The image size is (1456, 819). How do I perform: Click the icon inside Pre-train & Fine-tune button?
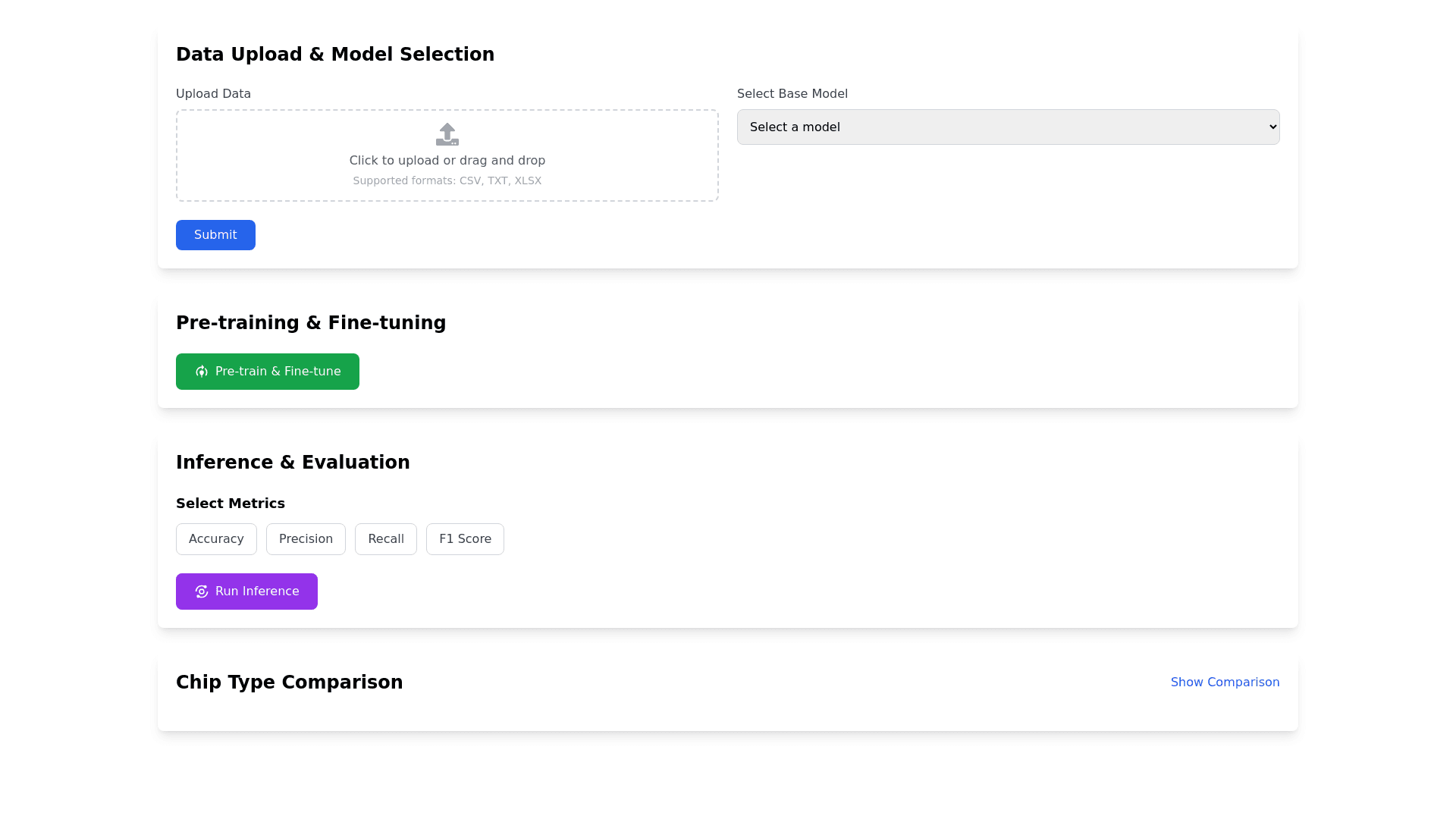coord(201,372)
